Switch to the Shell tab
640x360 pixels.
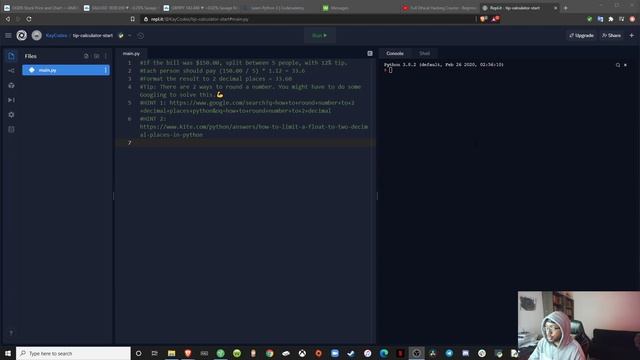coord(424,53)
